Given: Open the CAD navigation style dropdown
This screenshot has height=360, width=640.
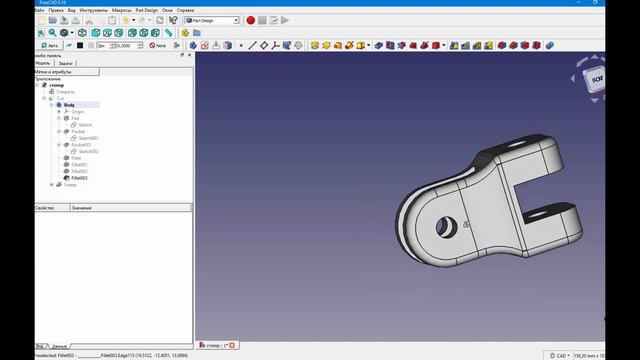Looking at the screenshot, I should click(559, 356).
